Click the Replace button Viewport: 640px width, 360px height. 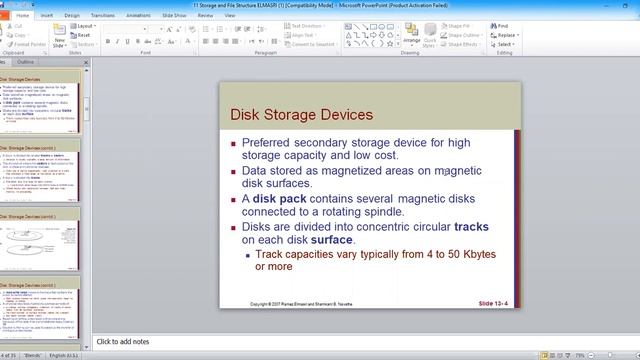(504, 35)
